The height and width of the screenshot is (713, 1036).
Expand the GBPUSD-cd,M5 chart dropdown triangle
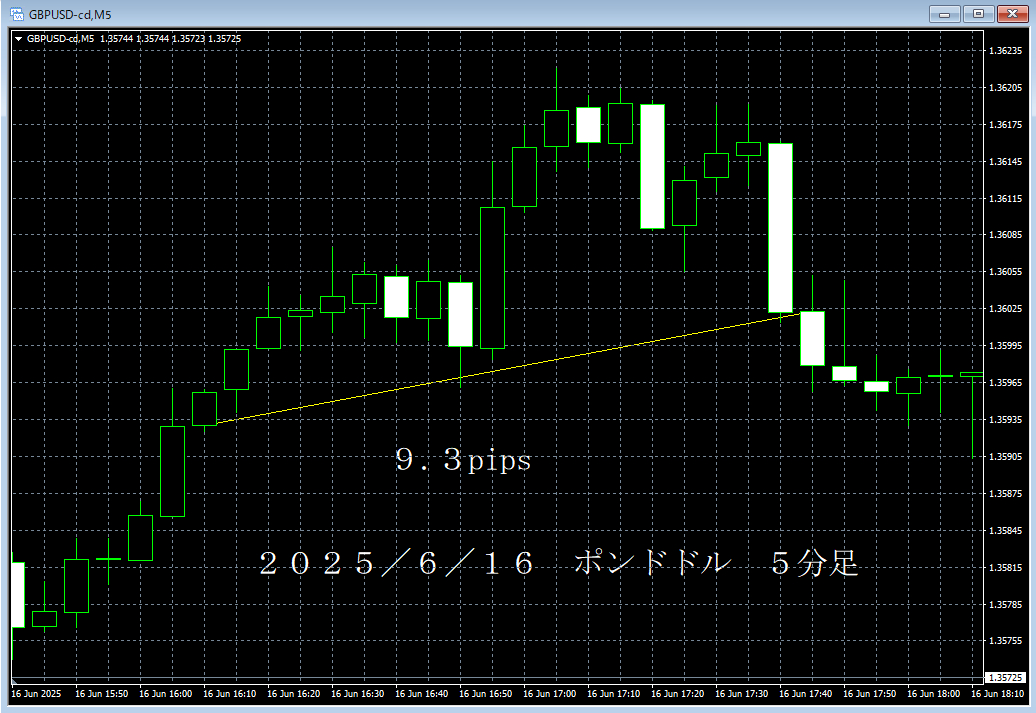[x=18, y=39]
